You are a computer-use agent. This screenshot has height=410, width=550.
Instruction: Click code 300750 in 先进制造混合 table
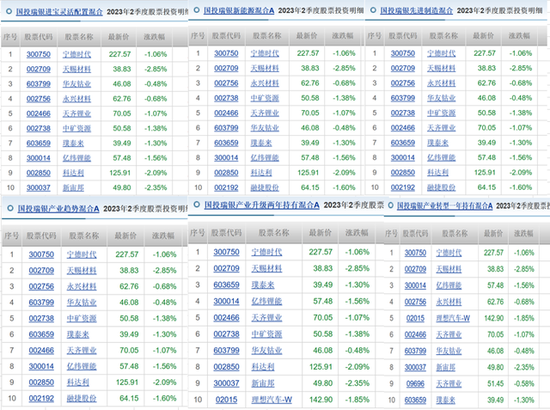click(x=403, y=53)
